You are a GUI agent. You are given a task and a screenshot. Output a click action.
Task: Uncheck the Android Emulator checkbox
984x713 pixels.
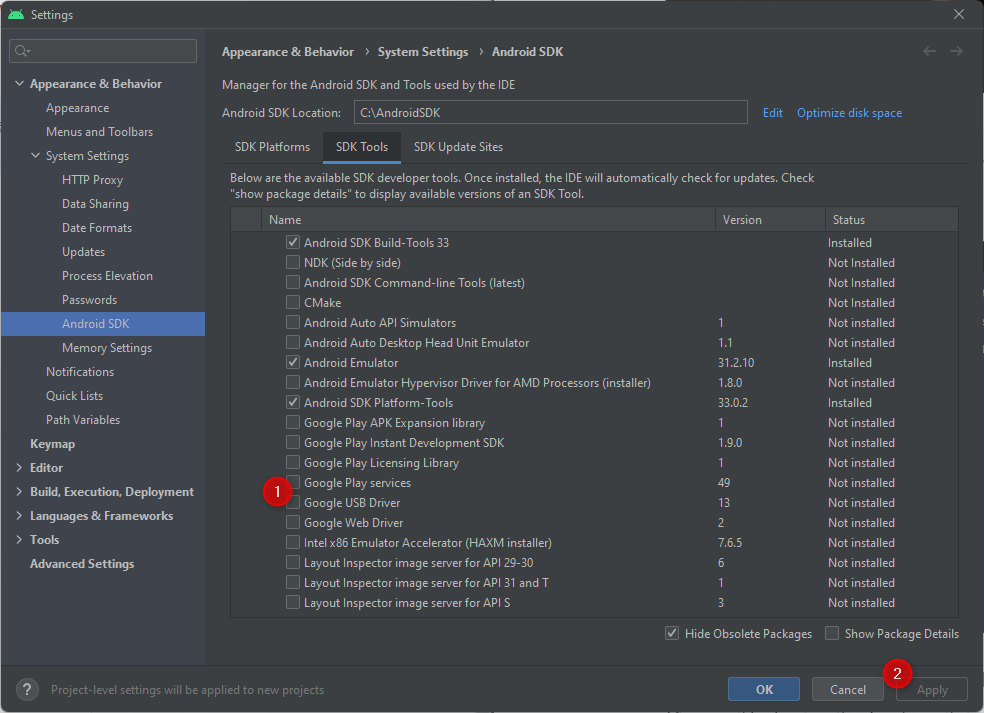click(292, 362)
